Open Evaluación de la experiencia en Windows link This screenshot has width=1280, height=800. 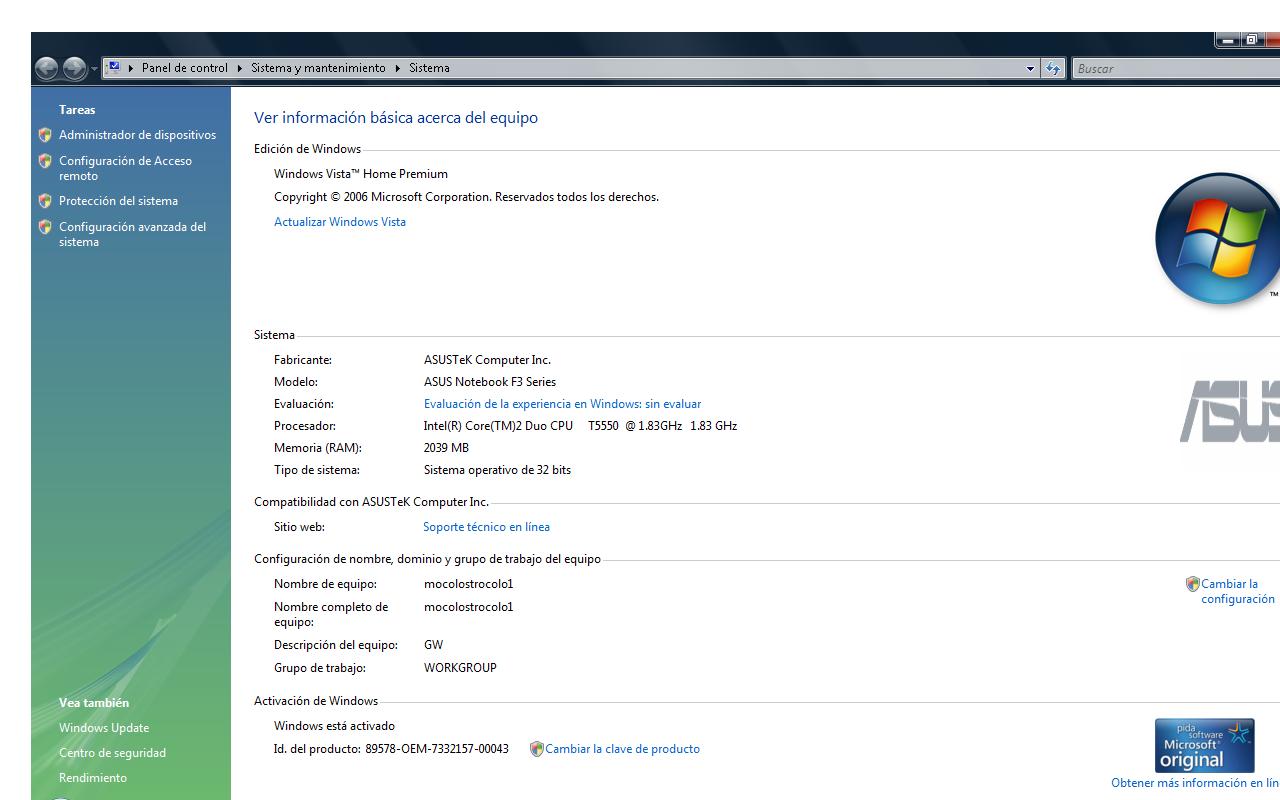point(562,404)
